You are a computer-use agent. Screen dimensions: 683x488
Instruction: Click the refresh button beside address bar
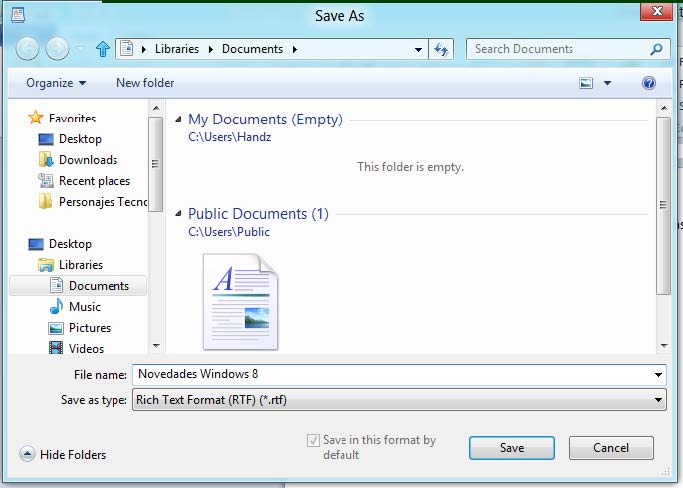[x=442, y=49]
